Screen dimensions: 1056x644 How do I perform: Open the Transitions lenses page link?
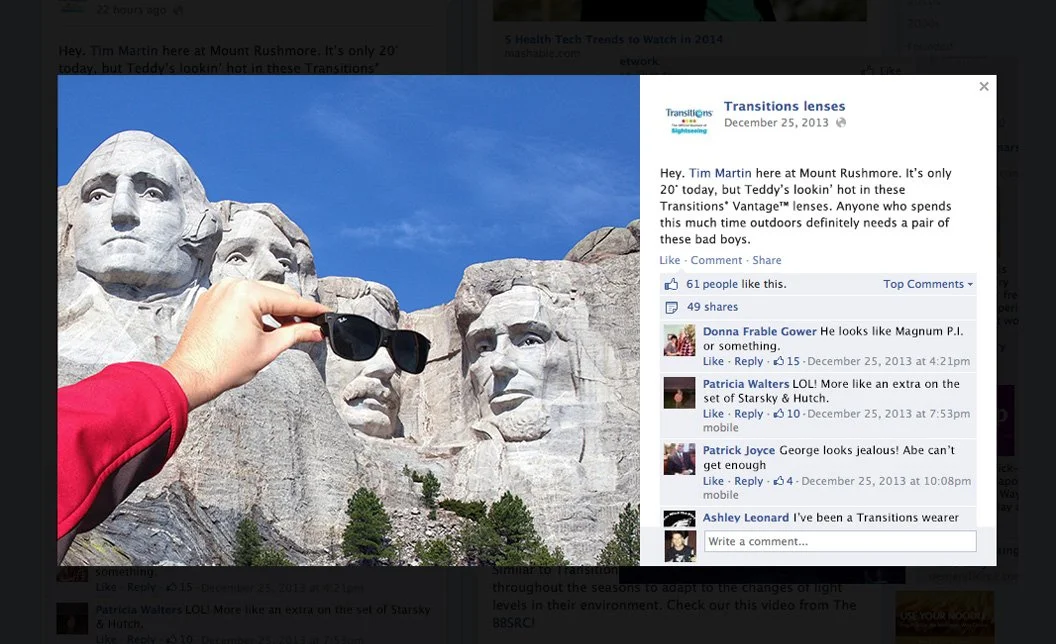pos(784,106)
